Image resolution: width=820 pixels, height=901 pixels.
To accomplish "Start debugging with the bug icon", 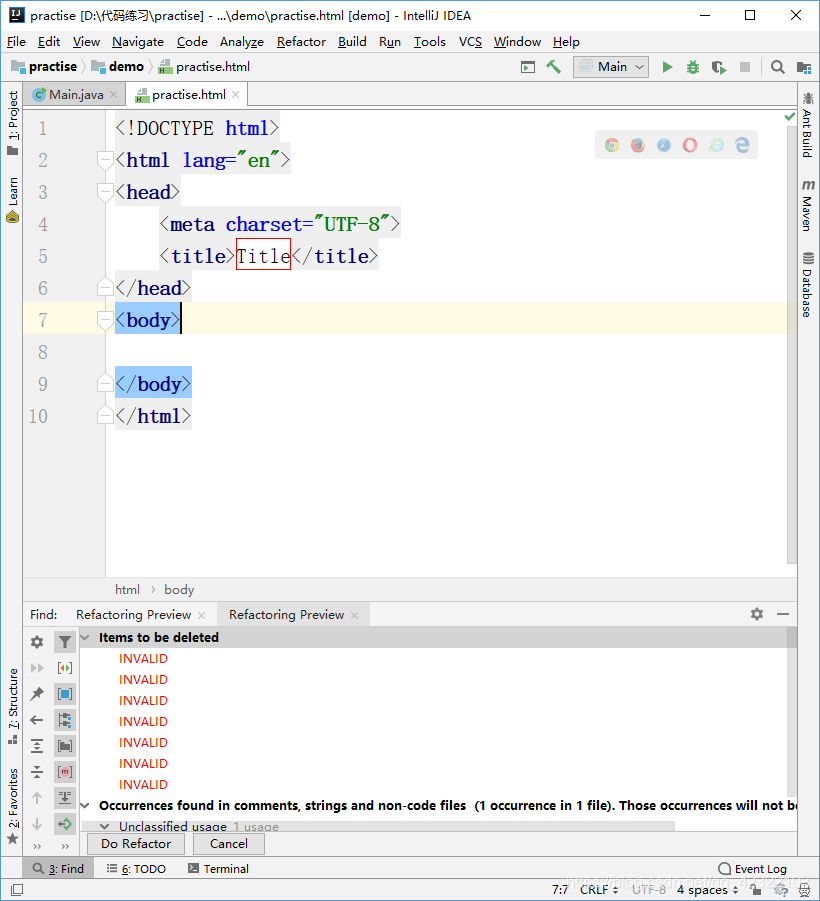I will 693,67.
